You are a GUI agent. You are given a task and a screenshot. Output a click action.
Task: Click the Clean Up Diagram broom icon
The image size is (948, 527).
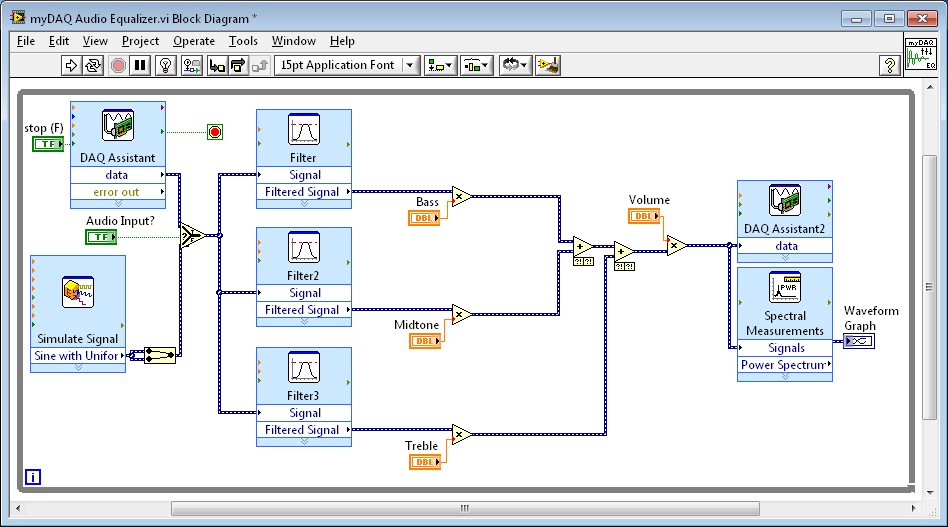point(547,65)
